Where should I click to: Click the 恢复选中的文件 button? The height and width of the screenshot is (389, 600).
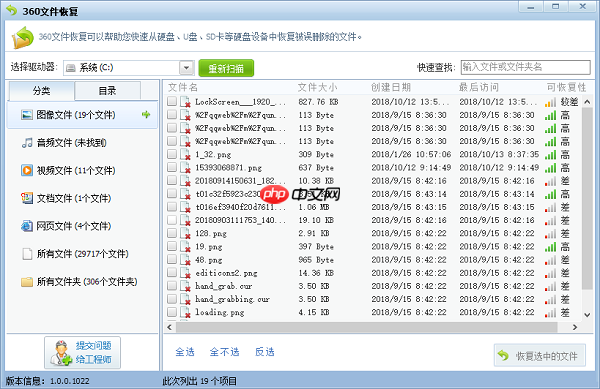(x=540, y=355)
